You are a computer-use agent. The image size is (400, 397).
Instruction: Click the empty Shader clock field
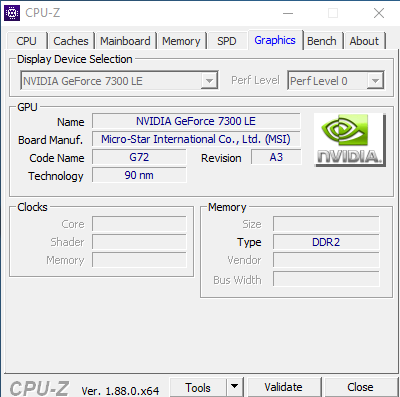pyautogui.click(x=139, y=242)
